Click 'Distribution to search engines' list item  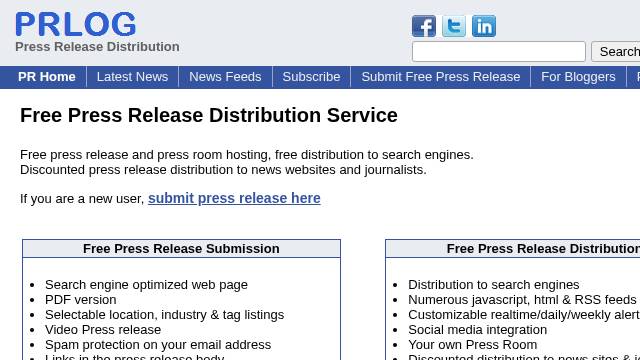[x=494, y=284]
